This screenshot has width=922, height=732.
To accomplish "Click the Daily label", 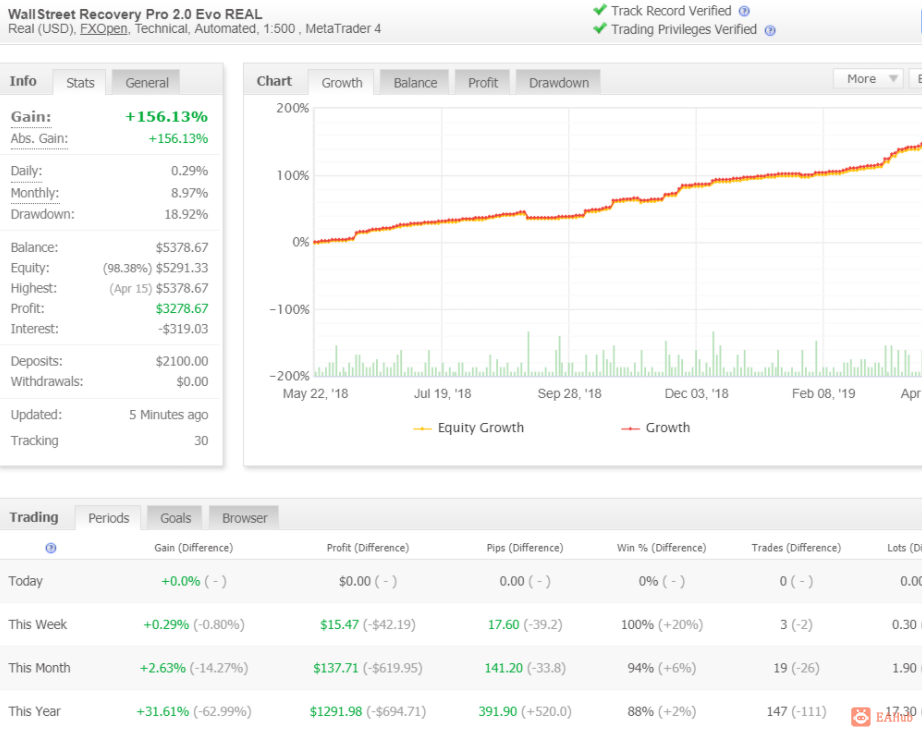I will click(26, 171).
